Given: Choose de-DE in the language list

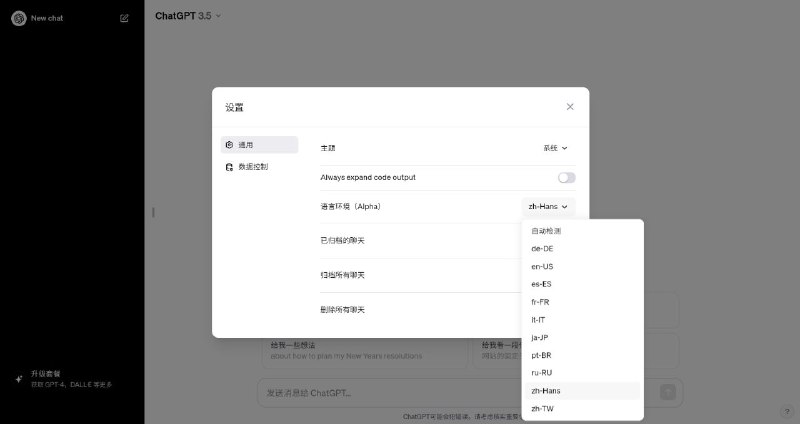Looking at the screenshot, I should tap(582, 249).
